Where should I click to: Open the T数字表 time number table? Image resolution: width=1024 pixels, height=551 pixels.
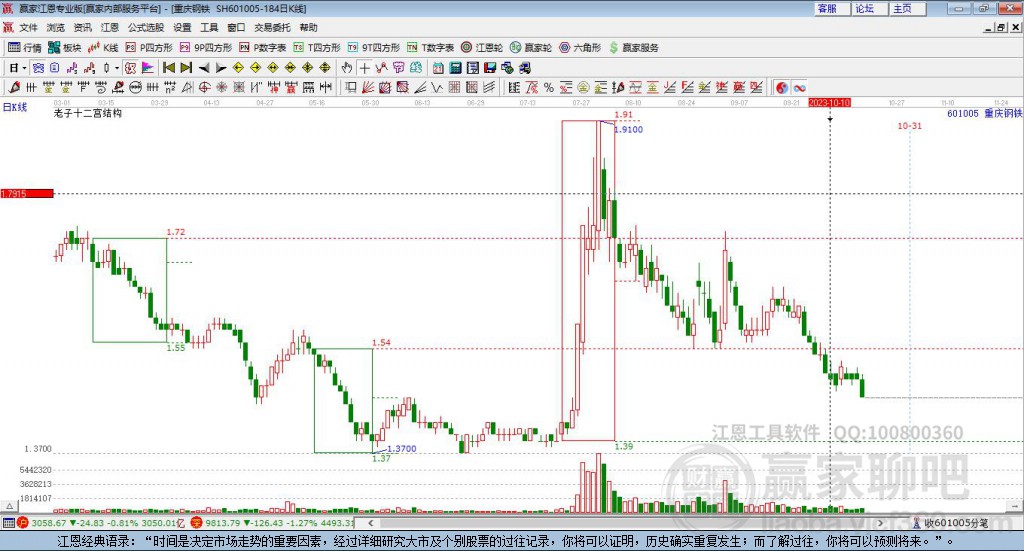(430, 48)
